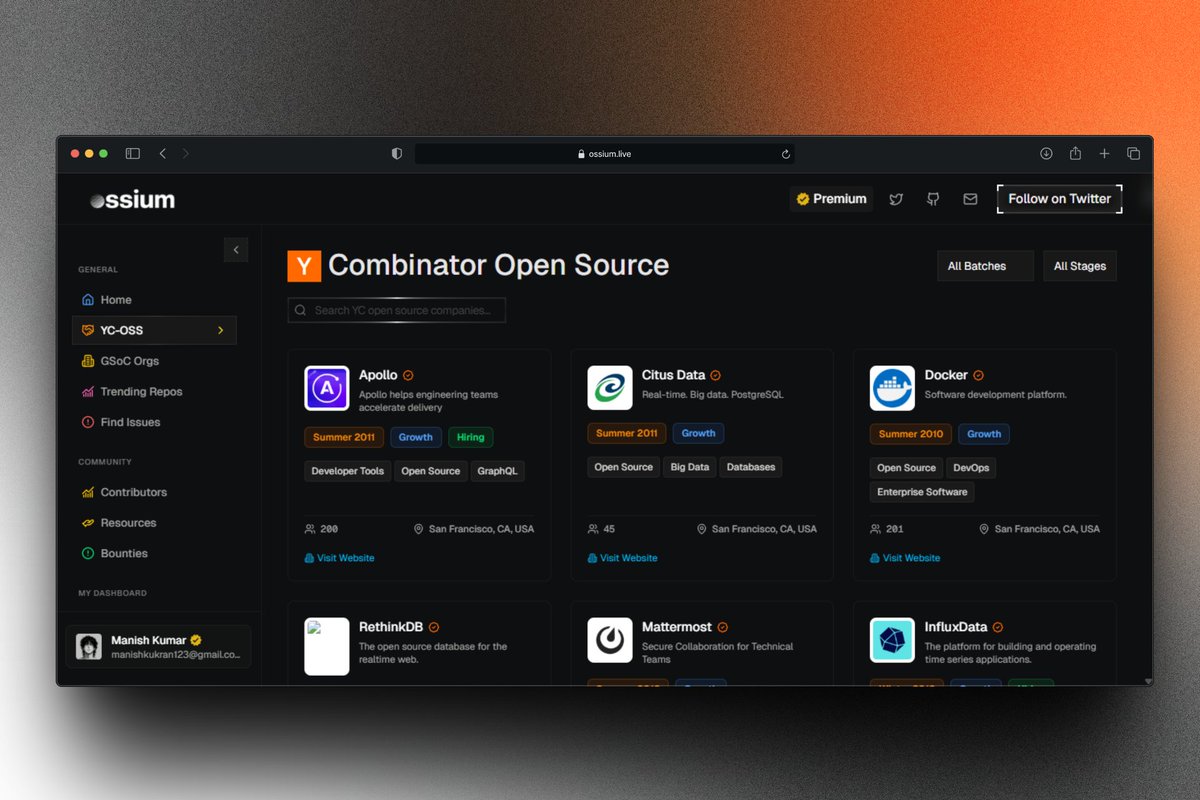The image size is (1200, 800).
Task: Click the GraphQL tag on Apollo card
Action: (497, 471)
